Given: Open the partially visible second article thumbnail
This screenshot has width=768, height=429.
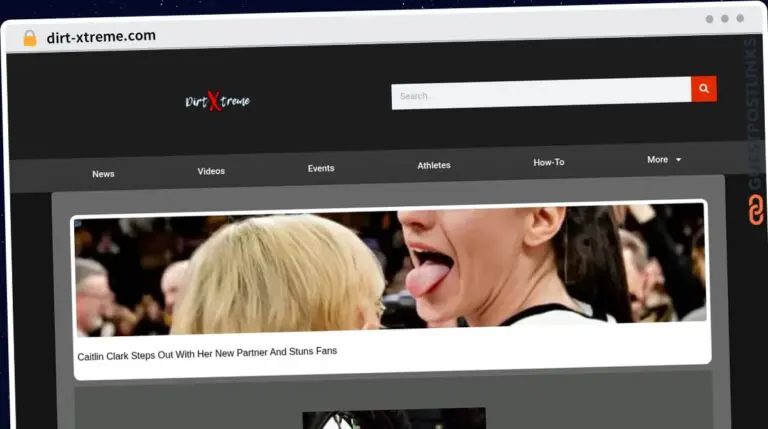Looking at the screenshot, I should click(x=394, y=418).
